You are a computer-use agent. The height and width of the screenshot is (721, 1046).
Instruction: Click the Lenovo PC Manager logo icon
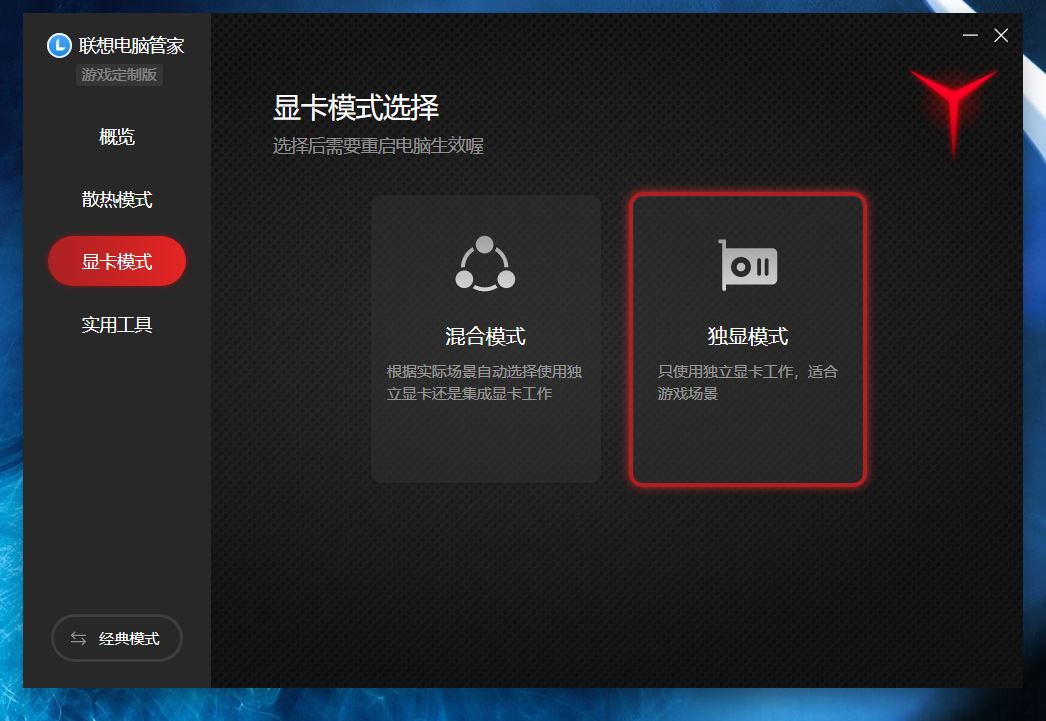click(59, 45)
